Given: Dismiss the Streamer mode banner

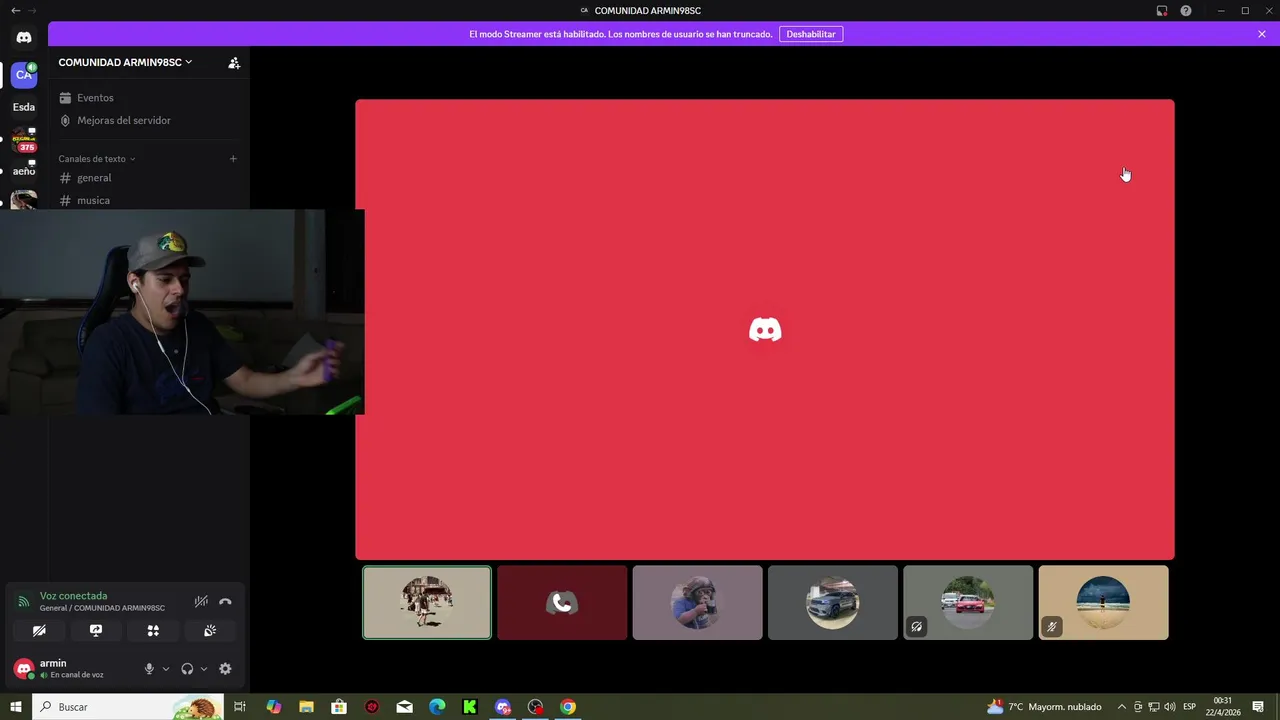Looking at the screenshot, I should tap(1262, 34).
